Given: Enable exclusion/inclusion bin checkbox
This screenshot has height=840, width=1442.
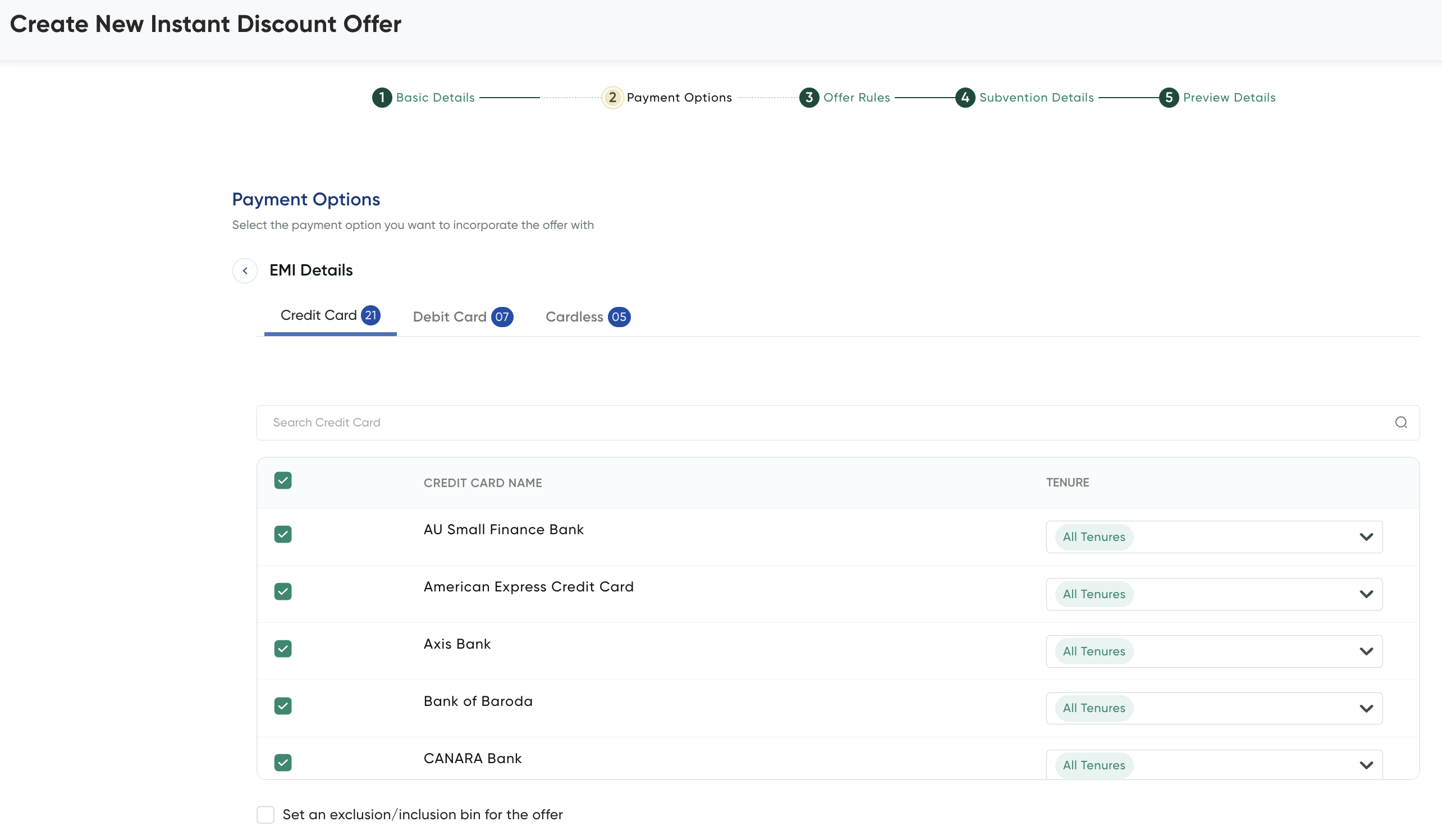Looking at the screenshot, I should [x=265, y=814].
